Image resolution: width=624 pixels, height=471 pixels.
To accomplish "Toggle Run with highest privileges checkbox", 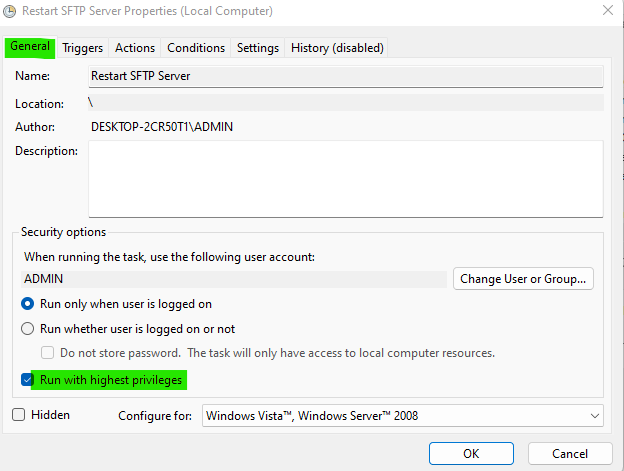I will pyautogui.click(x=28, y=380).
